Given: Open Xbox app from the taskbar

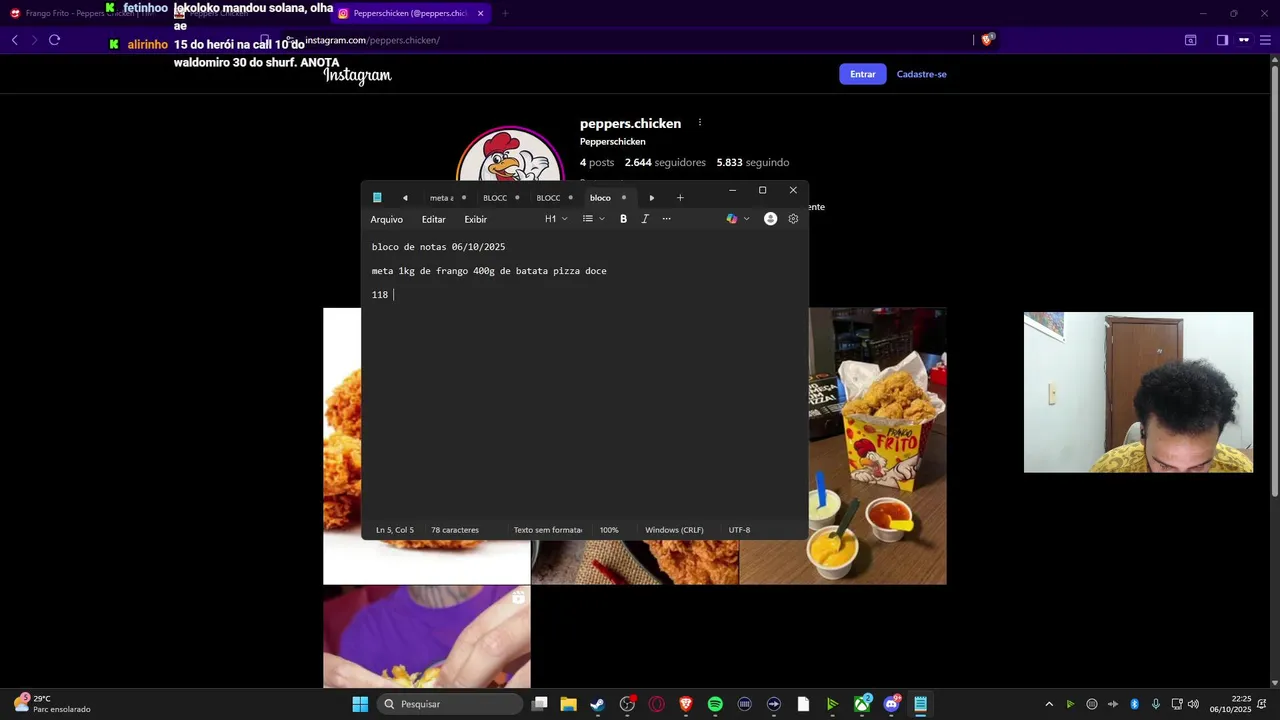Looking at the screenshot, I should point(862,704).
